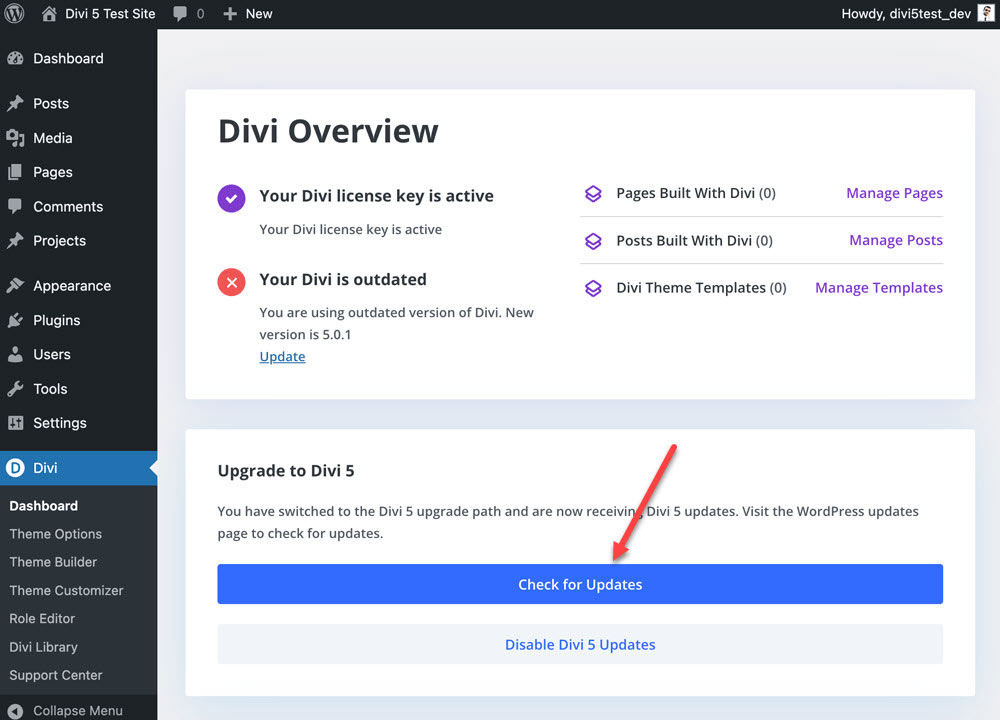This screenshot has width=1000, height=720.
Task: Click the layers icon beside Pages Built With Divi
Action: pos(593,193)
